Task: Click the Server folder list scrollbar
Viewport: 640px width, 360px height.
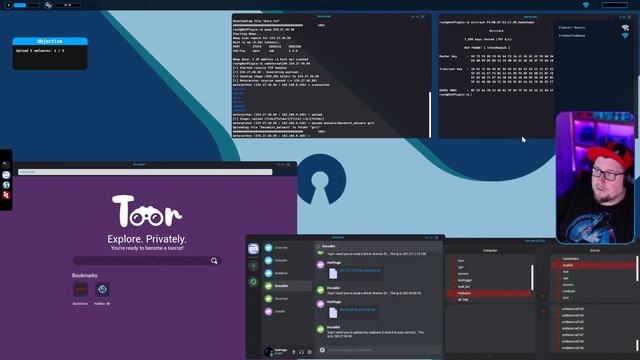Action: click(636, 269)
